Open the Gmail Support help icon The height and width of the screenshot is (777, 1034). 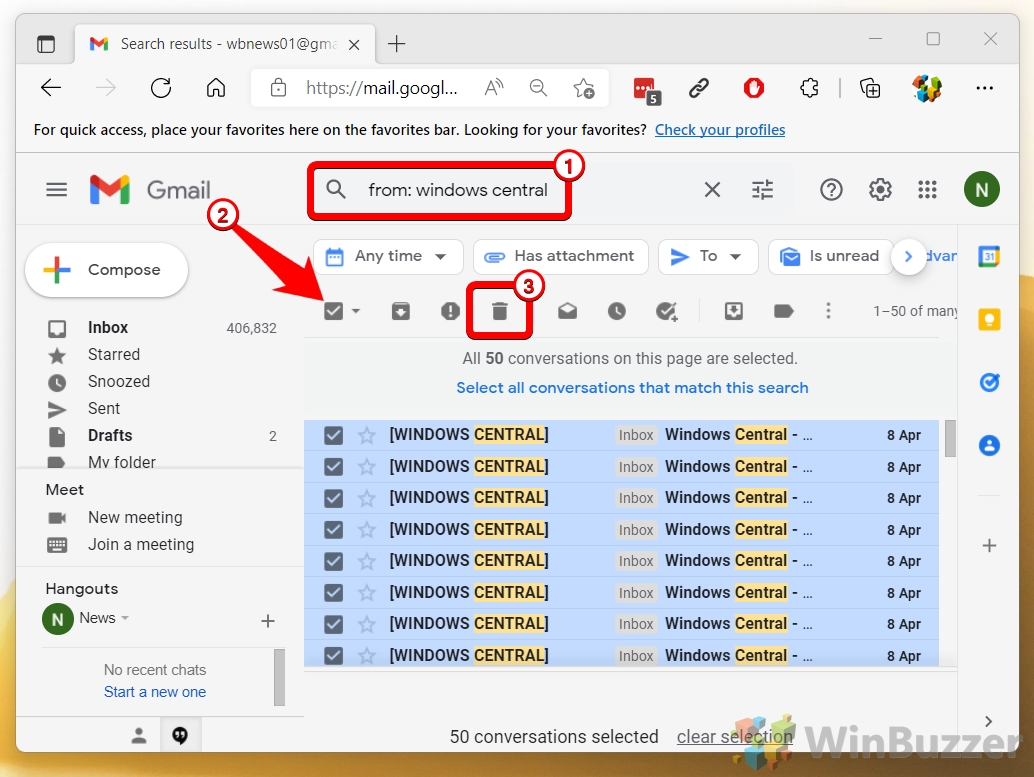tap(831, 190)
